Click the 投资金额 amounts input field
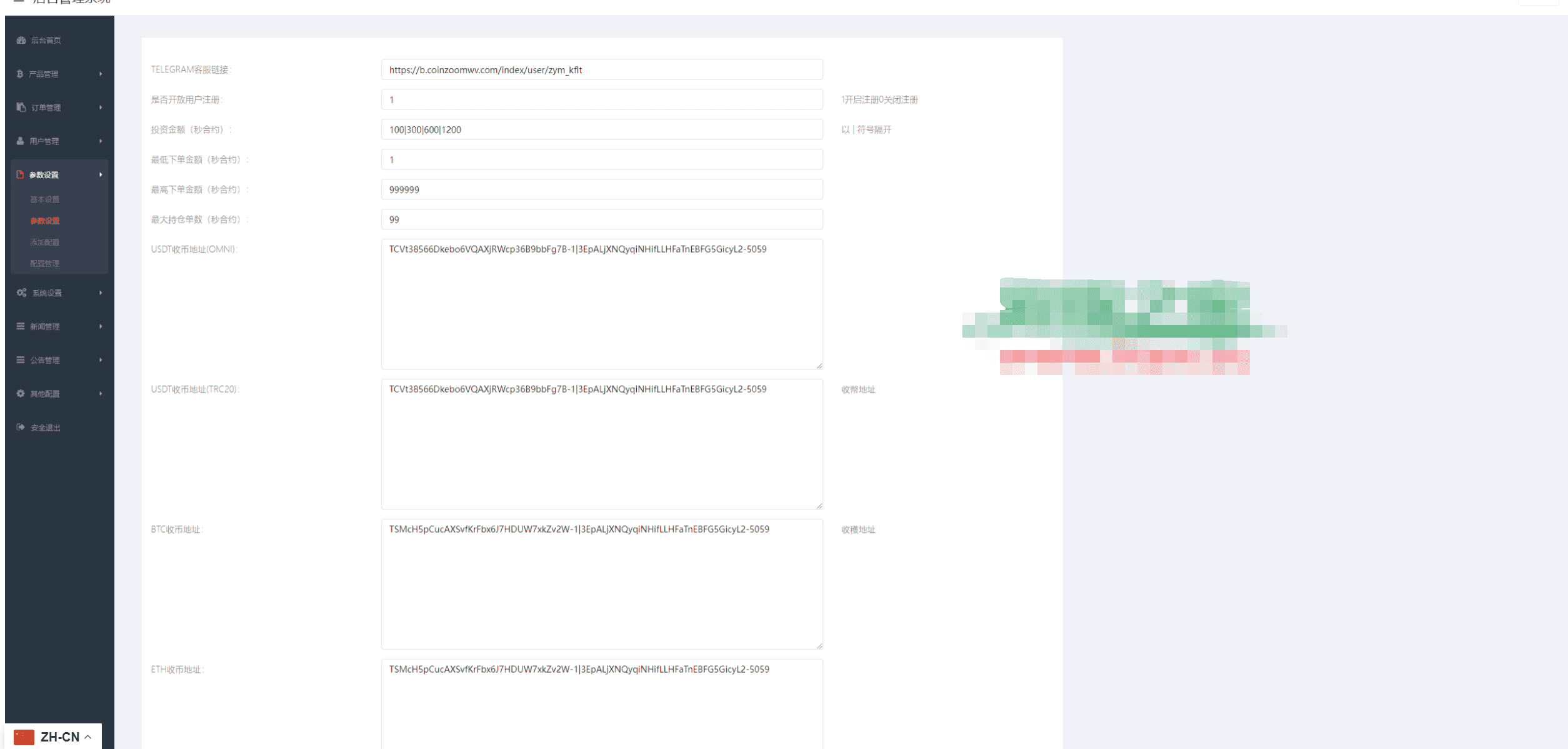The width and height of the screenshot is (1568, 749). tap(601, 130)
